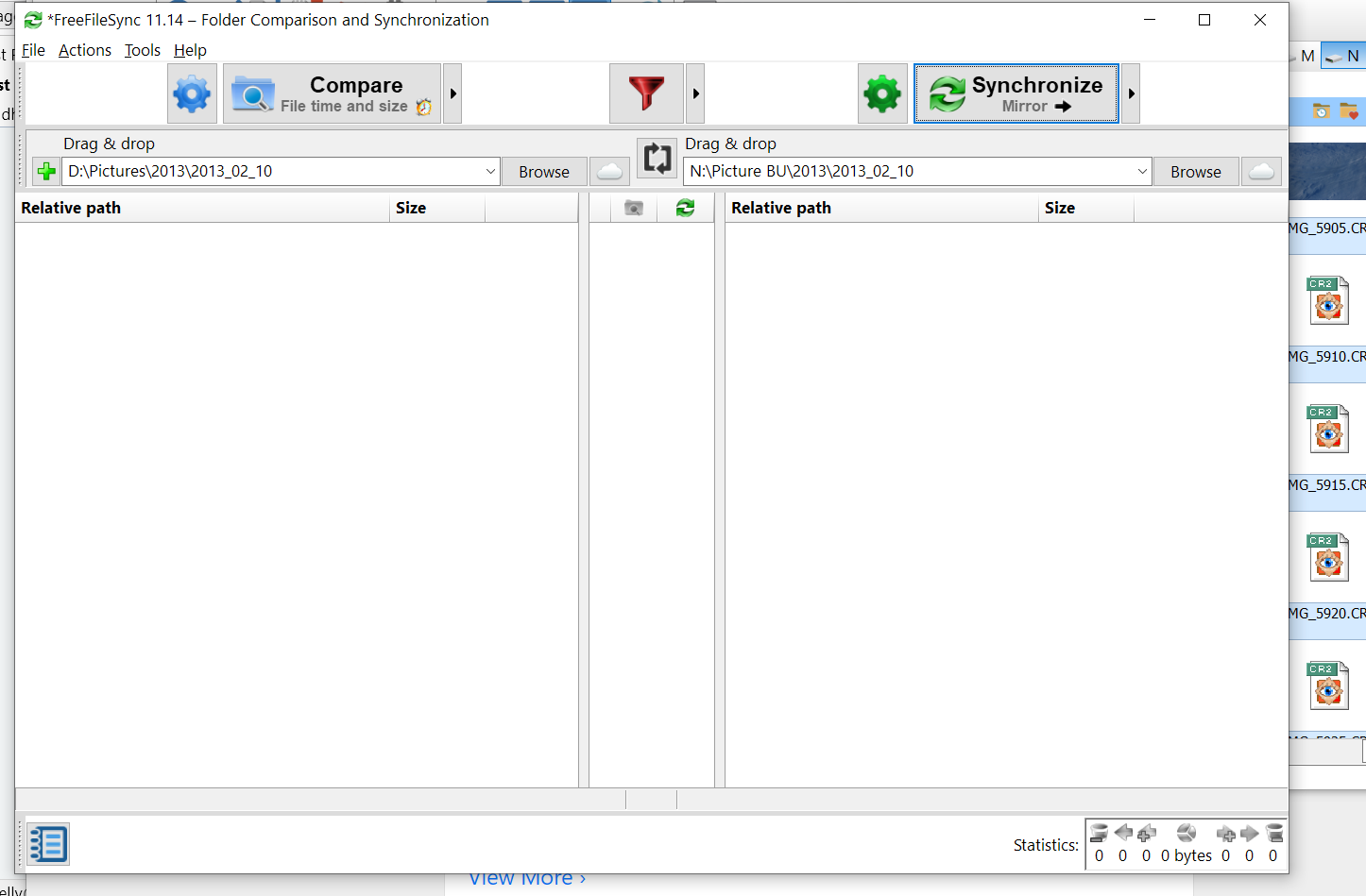Open the File menu

click(x=33, y=50)
